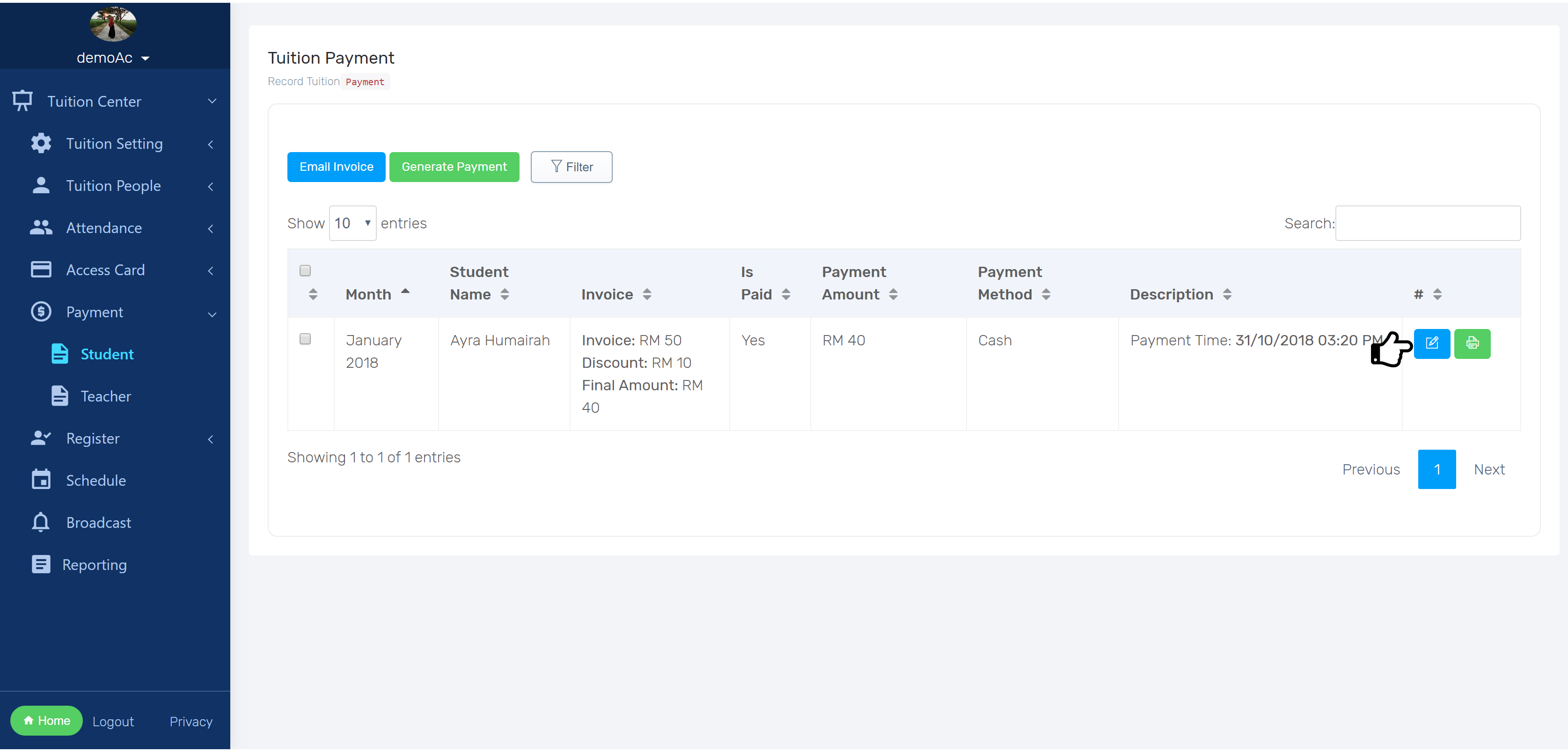The height and width of the screenshot is (752, 1568).
Task: Click the January 2018 month cell
Action: [386, 373]
